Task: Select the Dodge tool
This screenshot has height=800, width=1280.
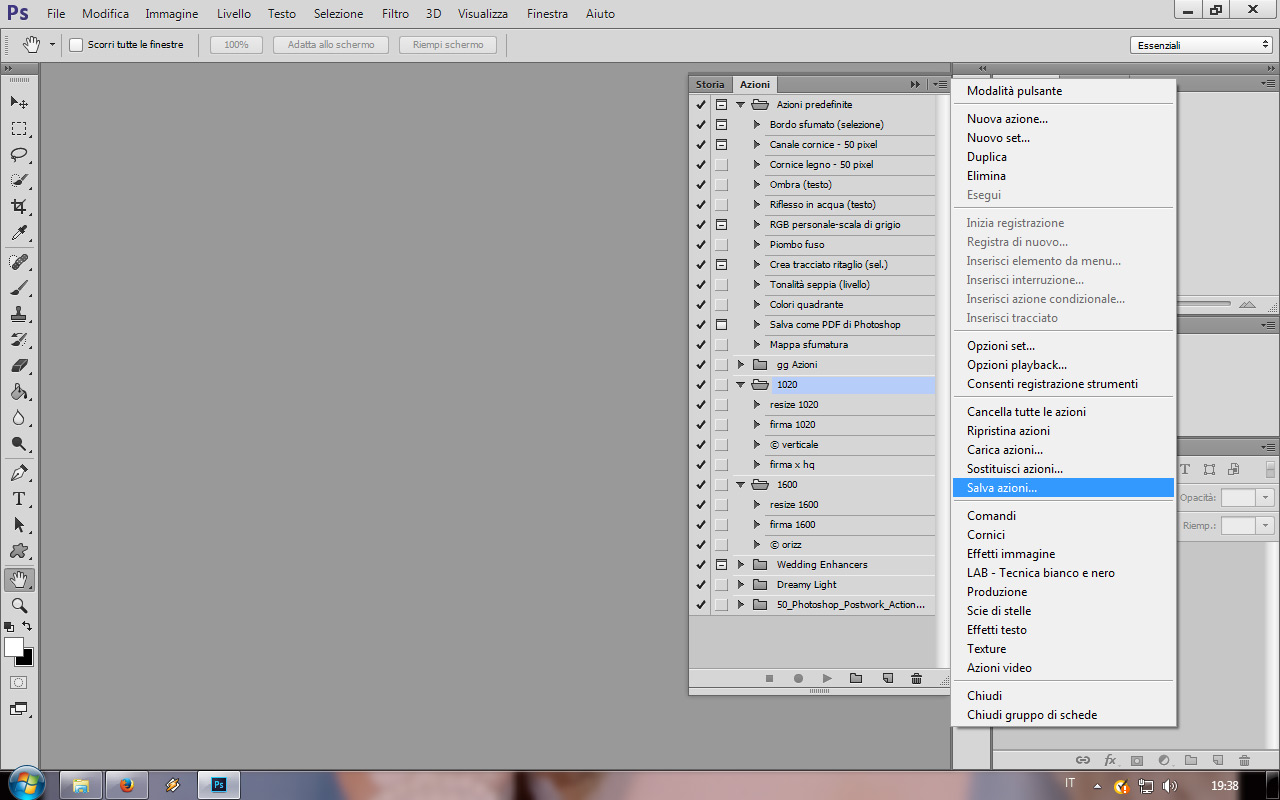Action: click(19, 444)
